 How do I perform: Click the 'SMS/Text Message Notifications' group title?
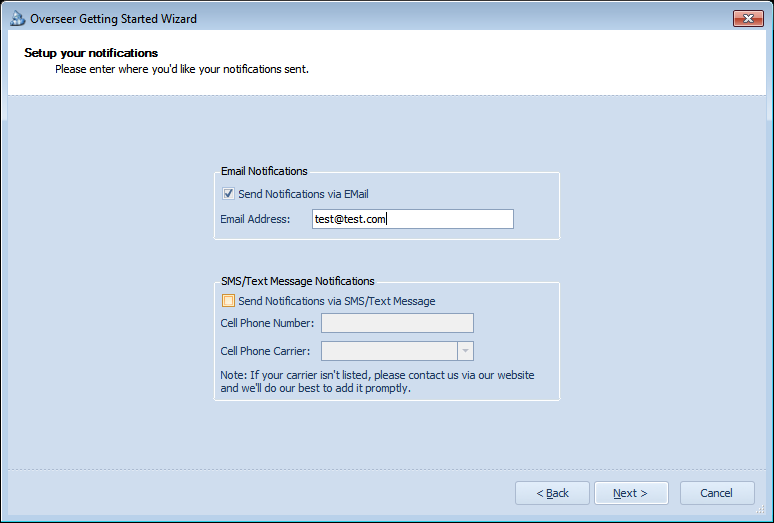pos(298,281)
